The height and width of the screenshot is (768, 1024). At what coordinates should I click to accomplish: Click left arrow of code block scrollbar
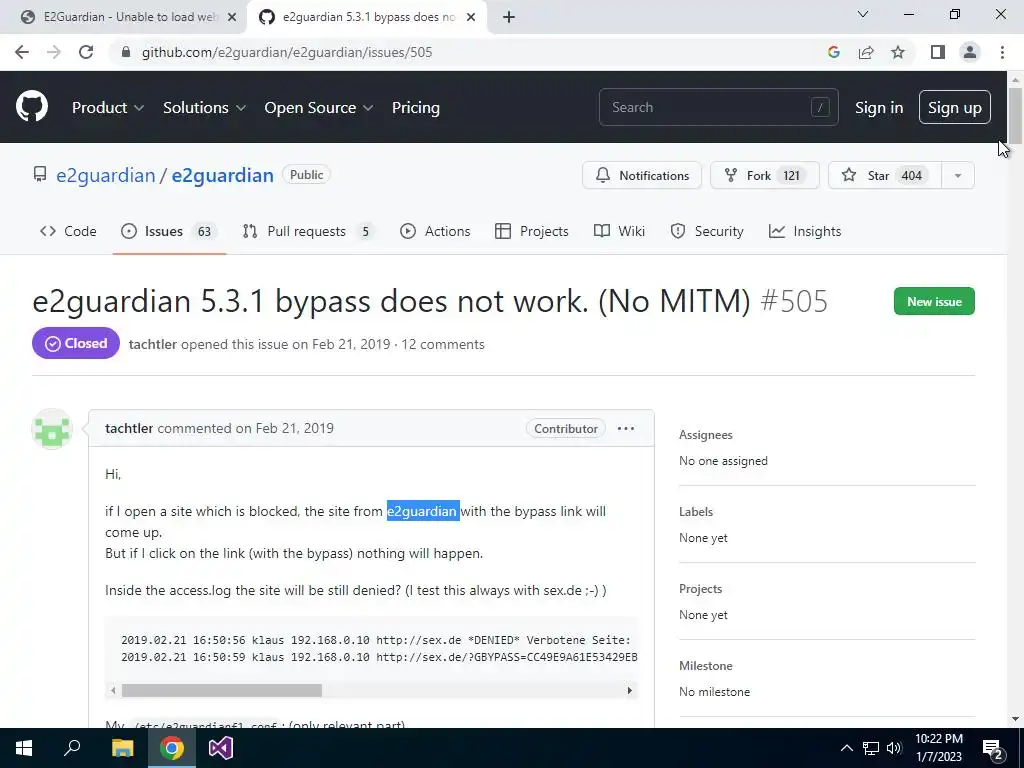[113, 690]
